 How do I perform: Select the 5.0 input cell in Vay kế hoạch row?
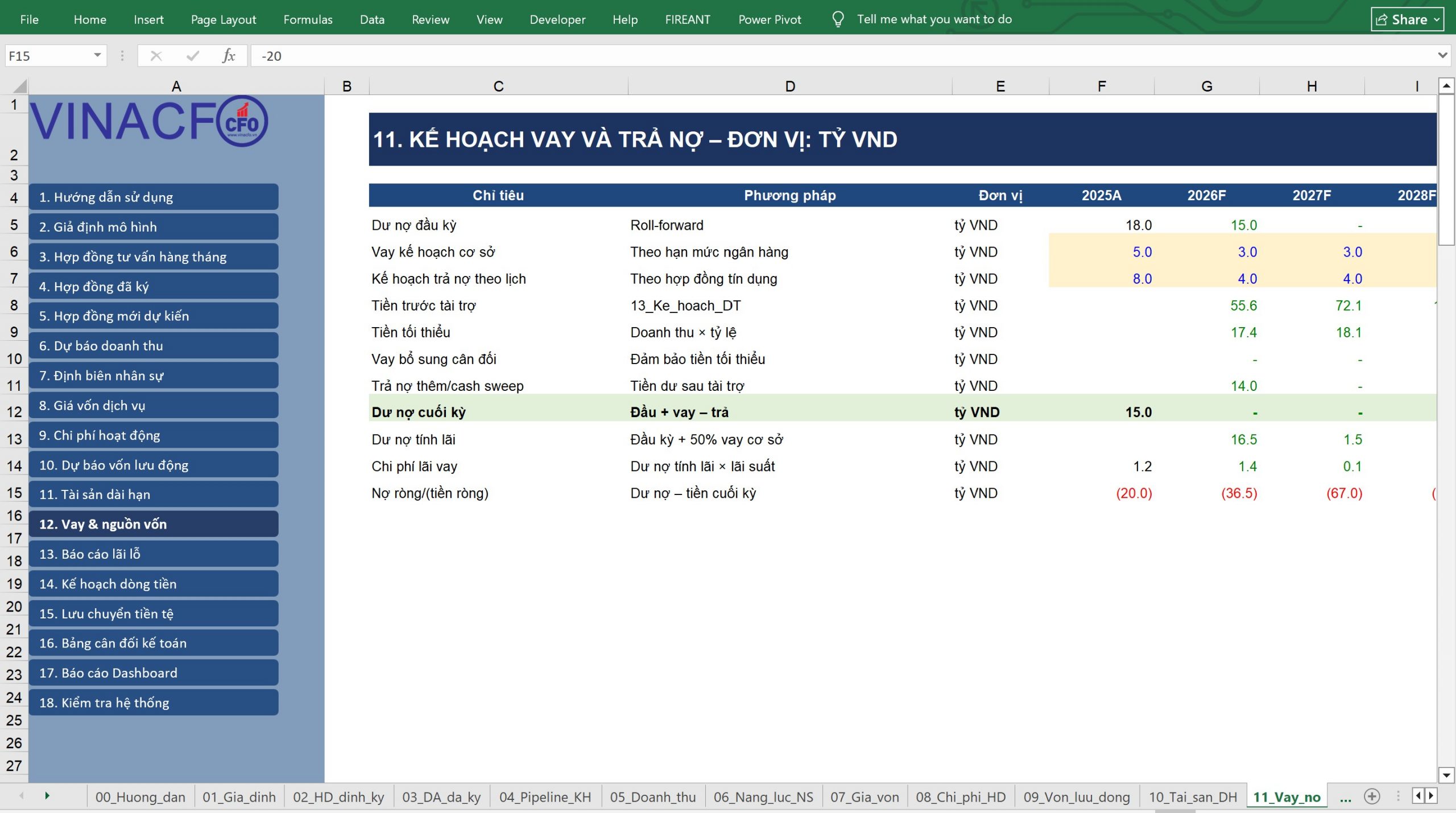pos(1102,252)
